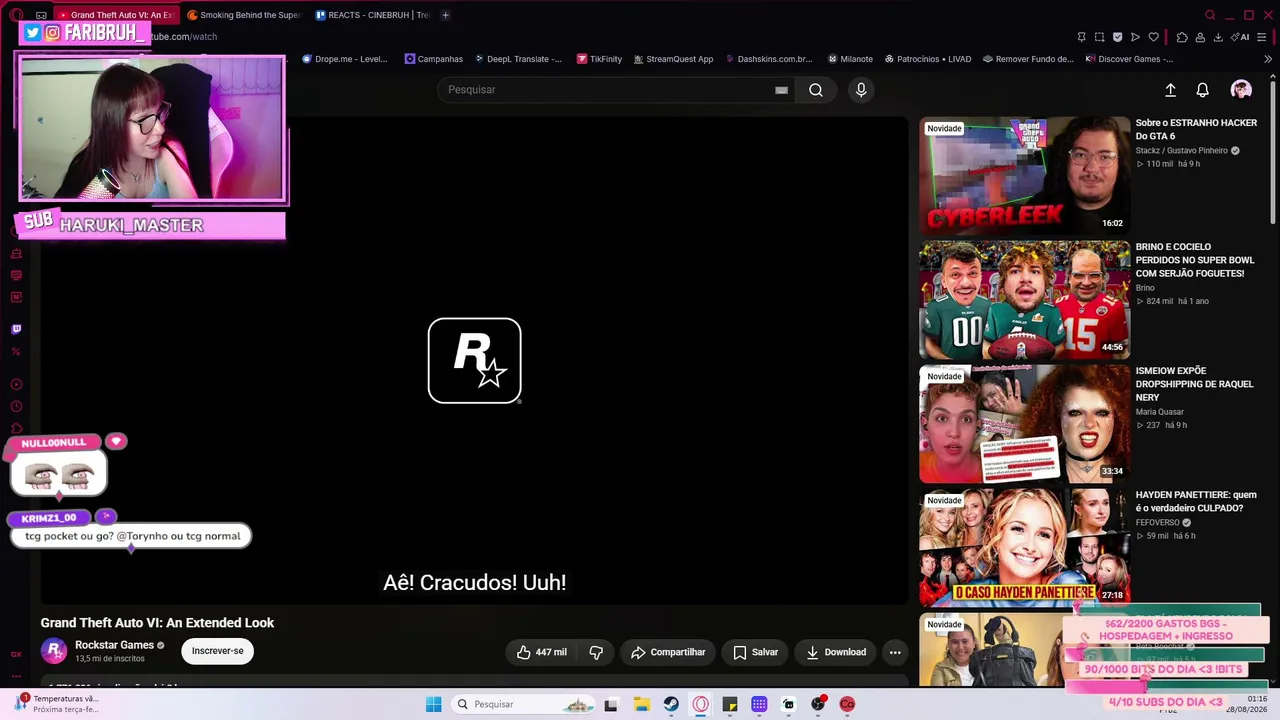Open the browser easy setup menu icon
The image size is (1280, 720).
pyautogui.click(x=1263, y=37)
